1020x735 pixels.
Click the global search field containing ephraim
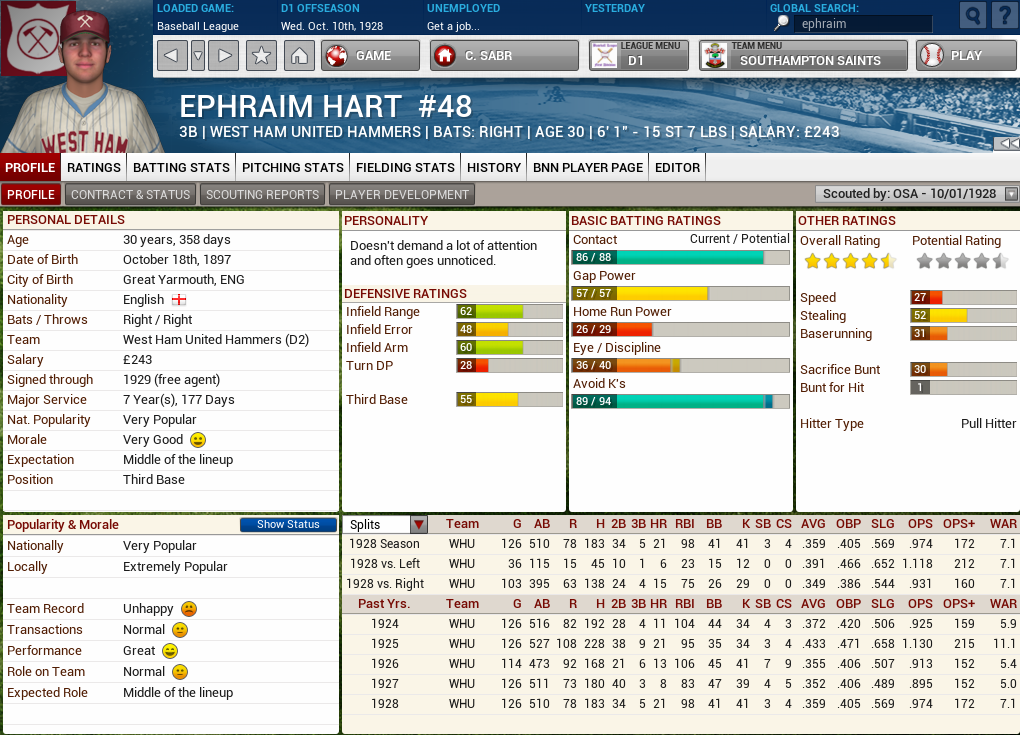(x=863, y=24)
